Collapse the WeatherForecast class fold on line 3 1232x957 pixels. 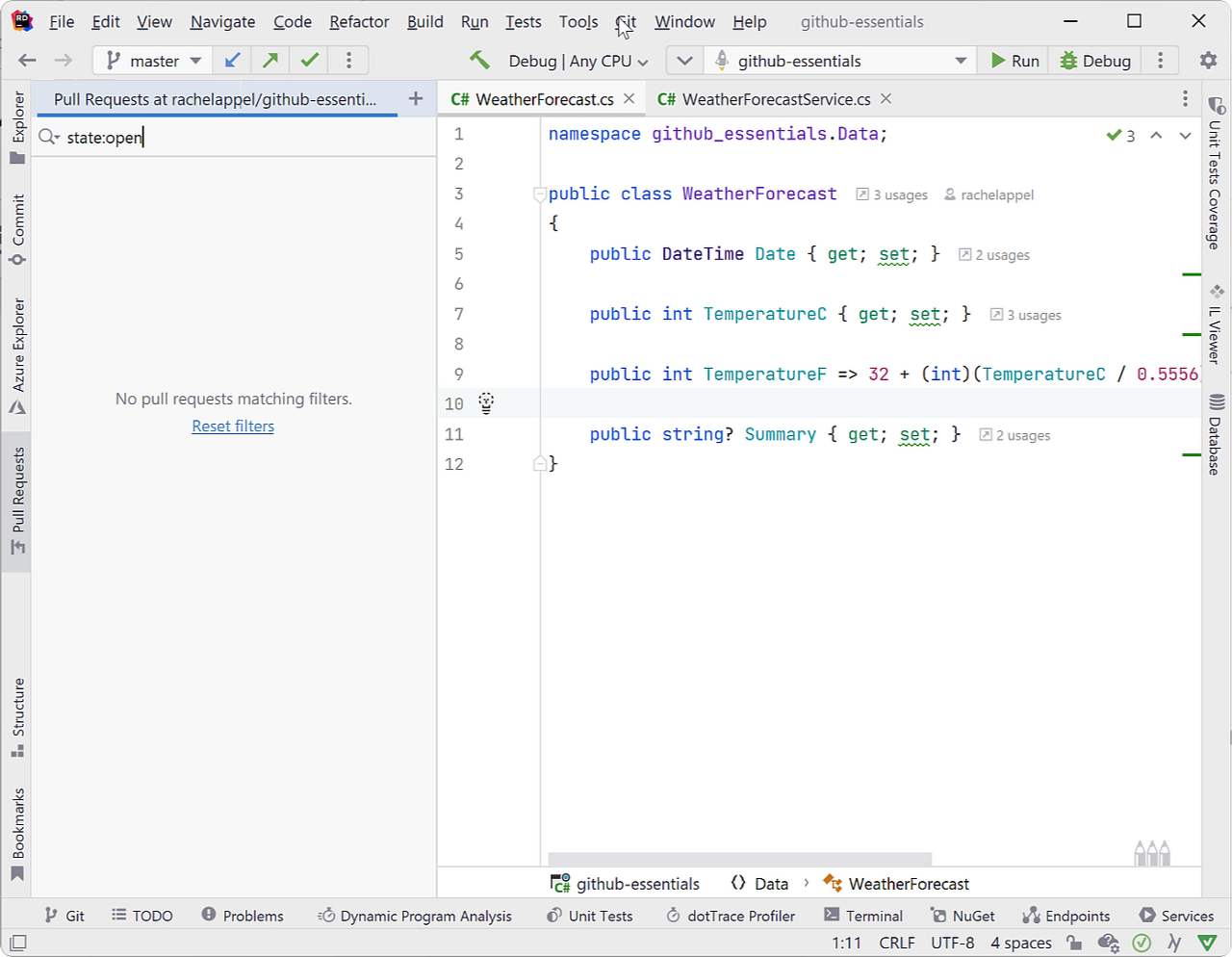coord(540,194)
